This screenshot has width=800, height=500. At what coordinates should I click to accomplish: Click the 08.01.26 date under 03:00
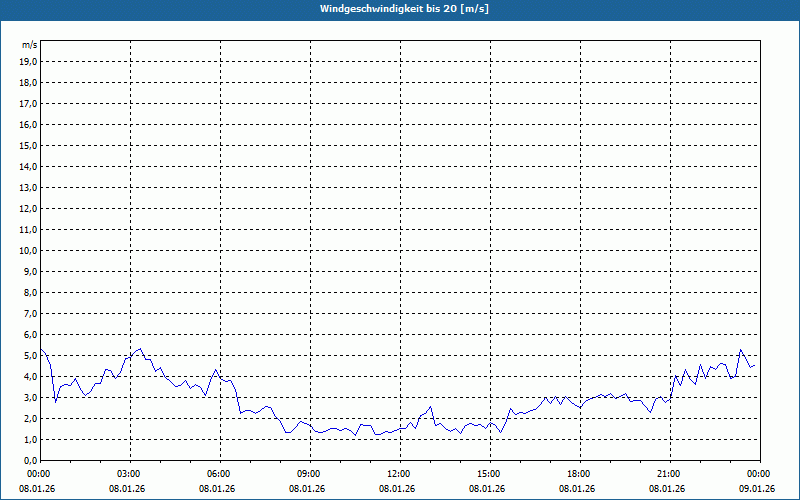[127, 489]
